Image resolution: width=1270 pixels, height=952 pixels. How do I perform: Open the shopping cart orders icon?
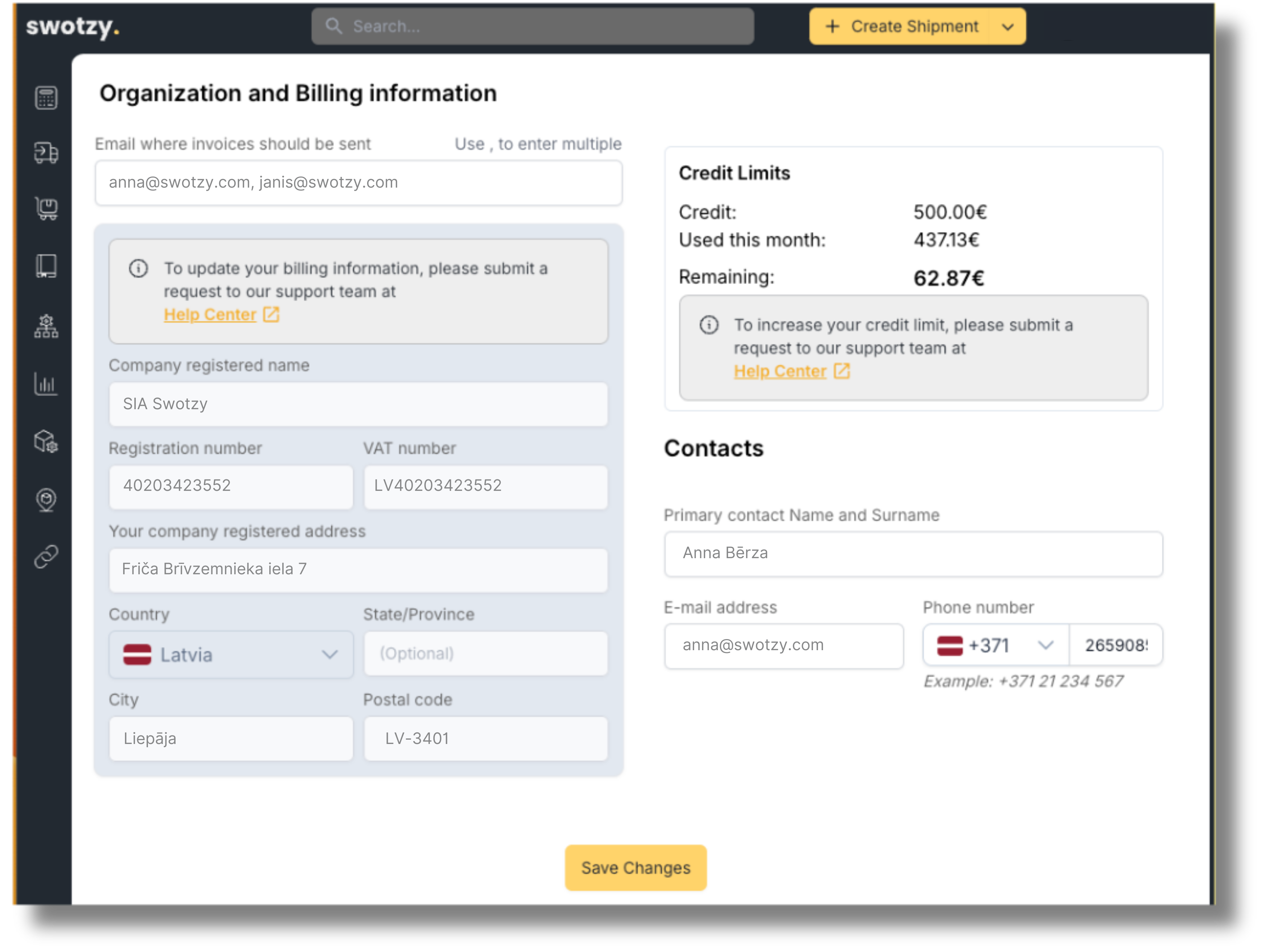(x=46, y=209)
